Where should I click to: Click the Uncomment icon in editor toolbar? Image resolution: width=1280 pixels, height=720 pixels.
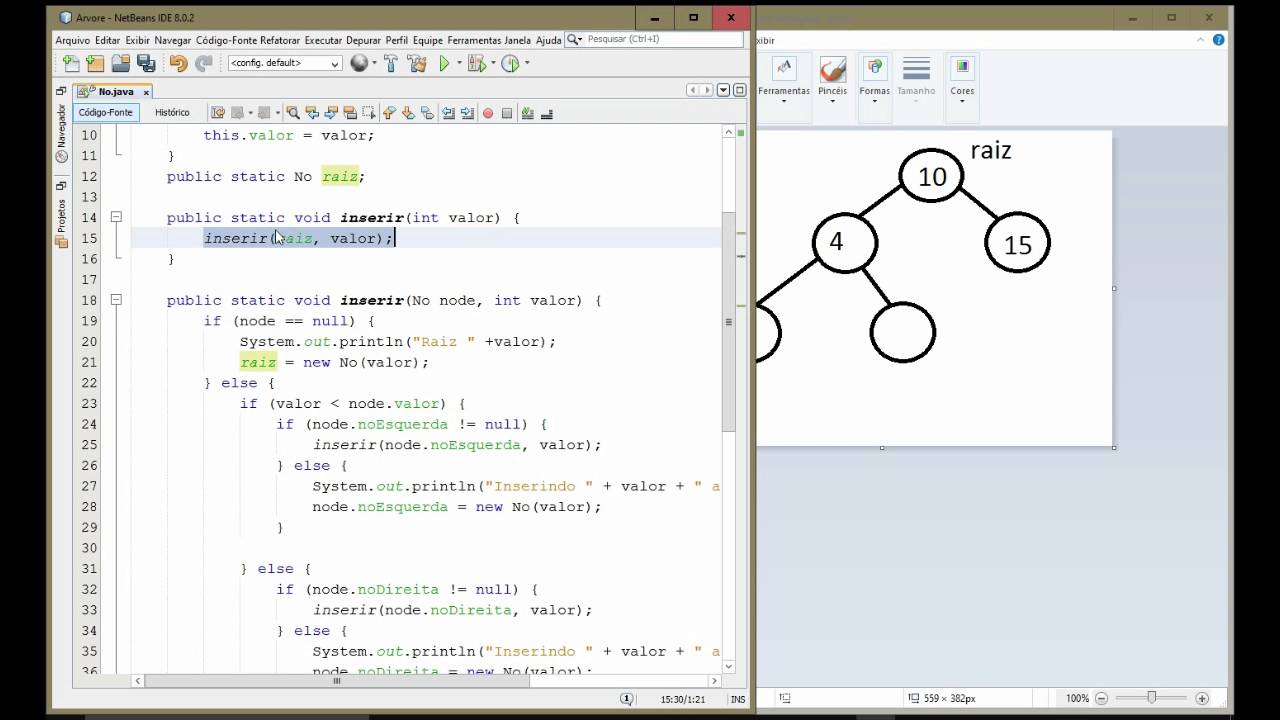(x=547, y=113)
